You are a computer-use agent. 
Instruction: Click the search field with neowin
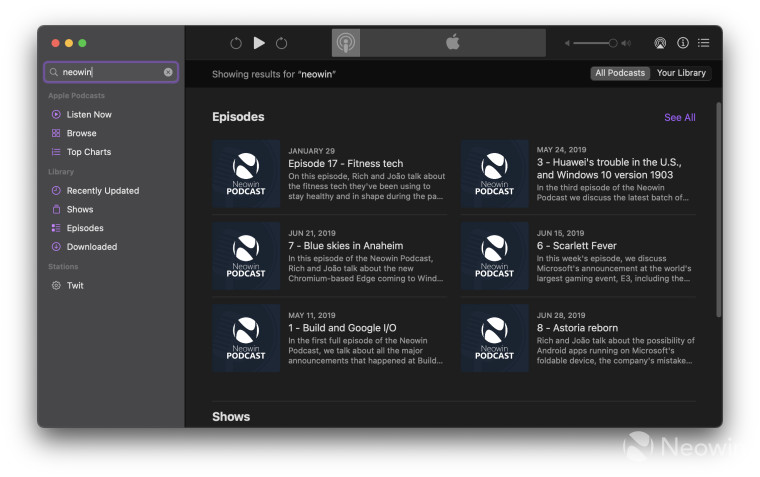coord(111,72)
